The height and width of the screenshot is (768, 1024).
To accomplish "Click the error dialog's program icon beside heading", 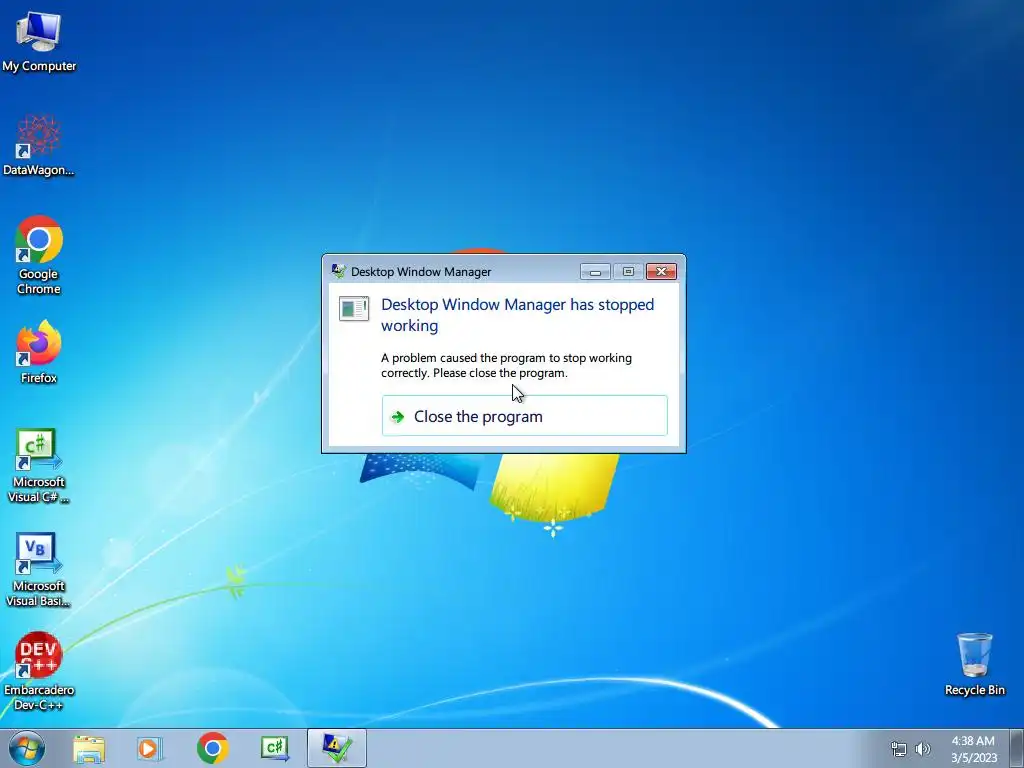I will click(354, 308).
